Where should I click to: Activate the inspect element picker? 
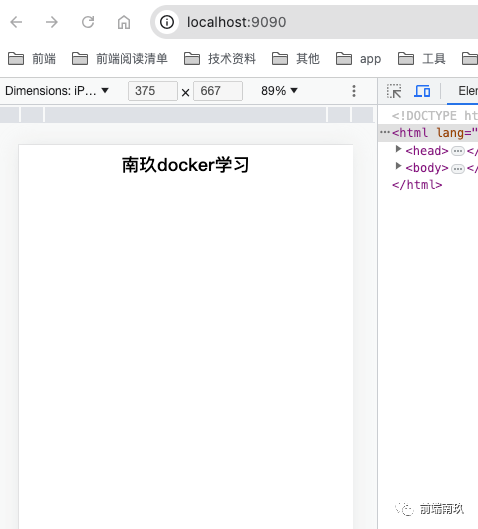pos(394,91)
